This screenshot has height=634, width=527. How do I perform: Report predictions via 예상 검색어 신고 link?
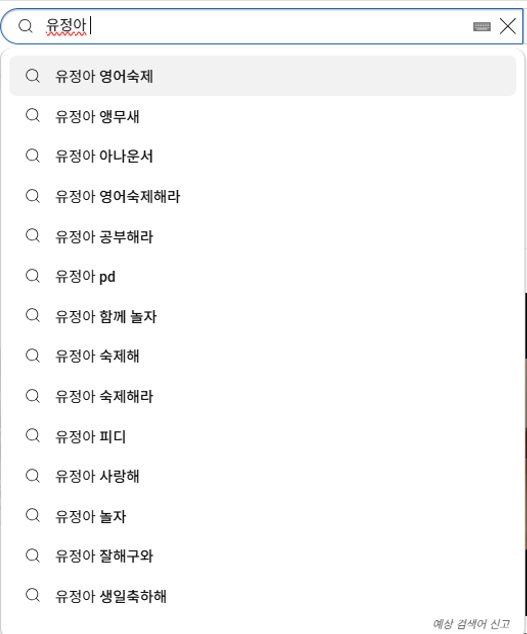(471, 624)
